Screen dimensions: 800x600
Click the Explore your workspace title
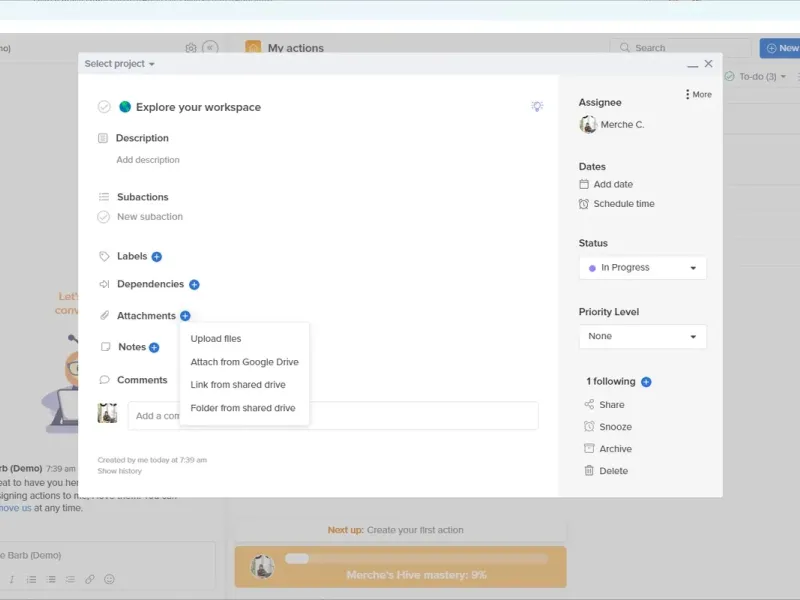coord(198,107)
